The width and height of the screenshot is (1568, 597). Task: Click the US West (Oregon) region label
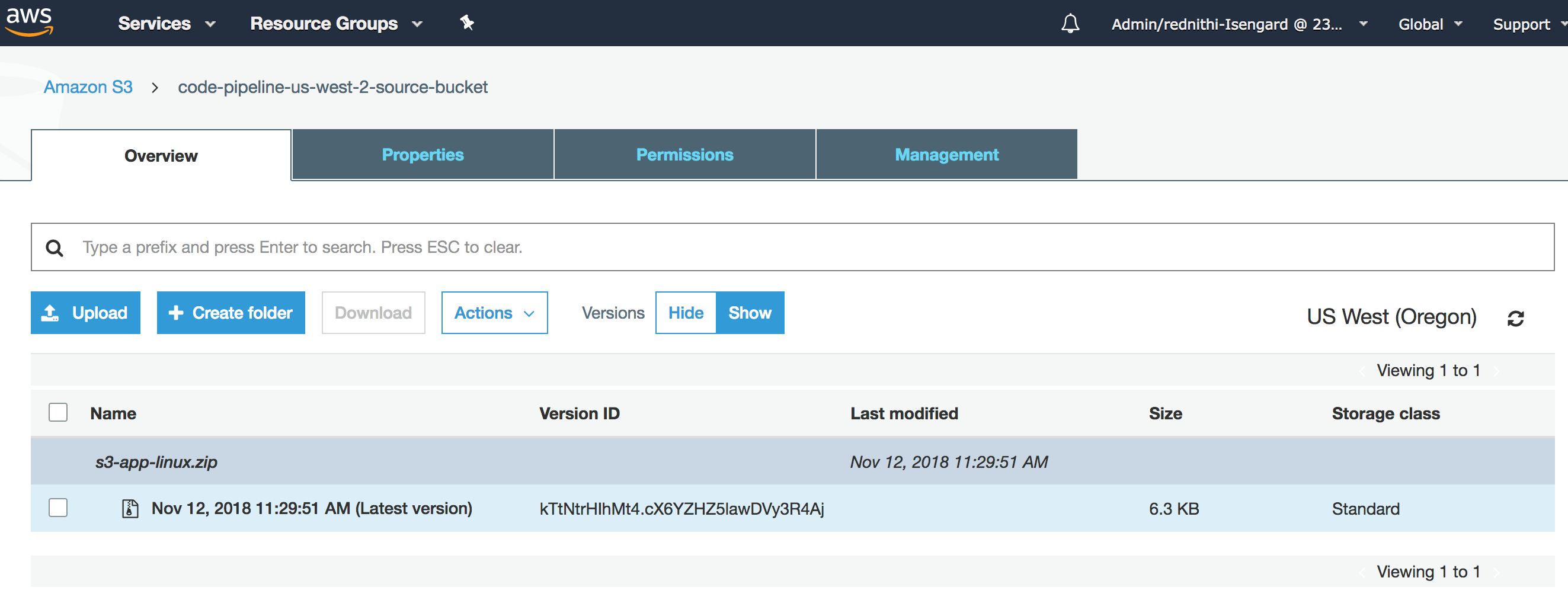(x=1391, y=317)
